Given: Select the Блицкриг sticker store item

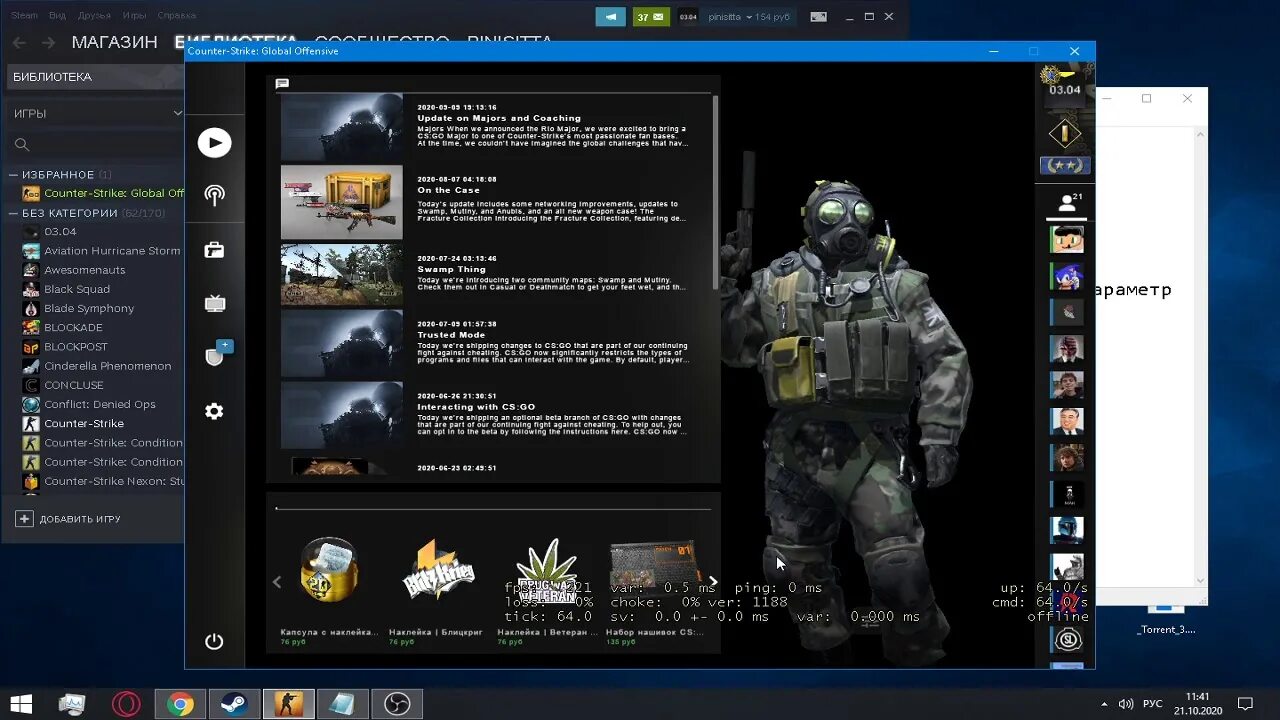Looking at the screenshot, I should tap(437, 588).
